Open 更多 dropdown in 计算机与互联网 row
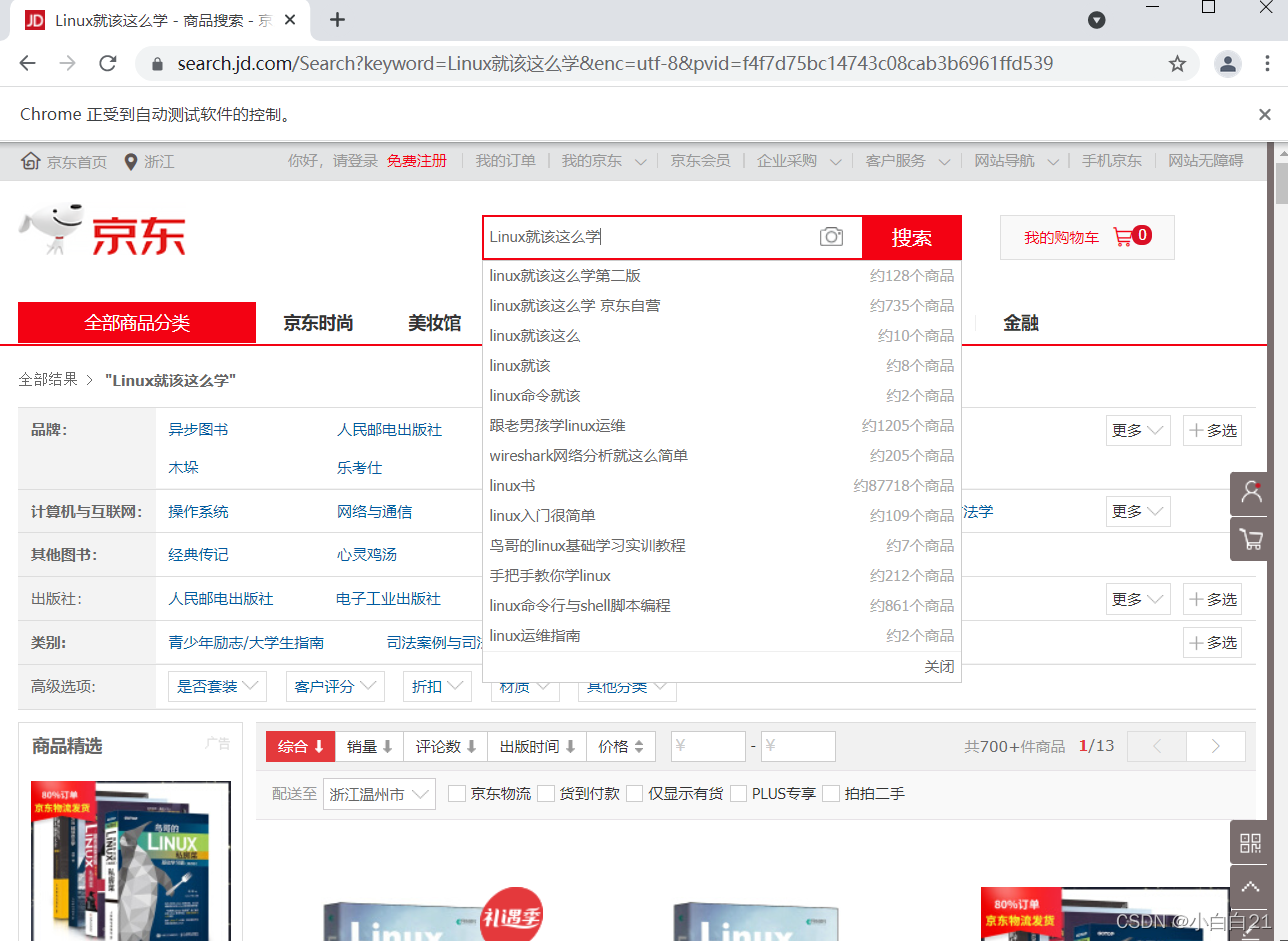Image resolution: width=1288 pixels, height=941 pixels. click(1138, 512)
